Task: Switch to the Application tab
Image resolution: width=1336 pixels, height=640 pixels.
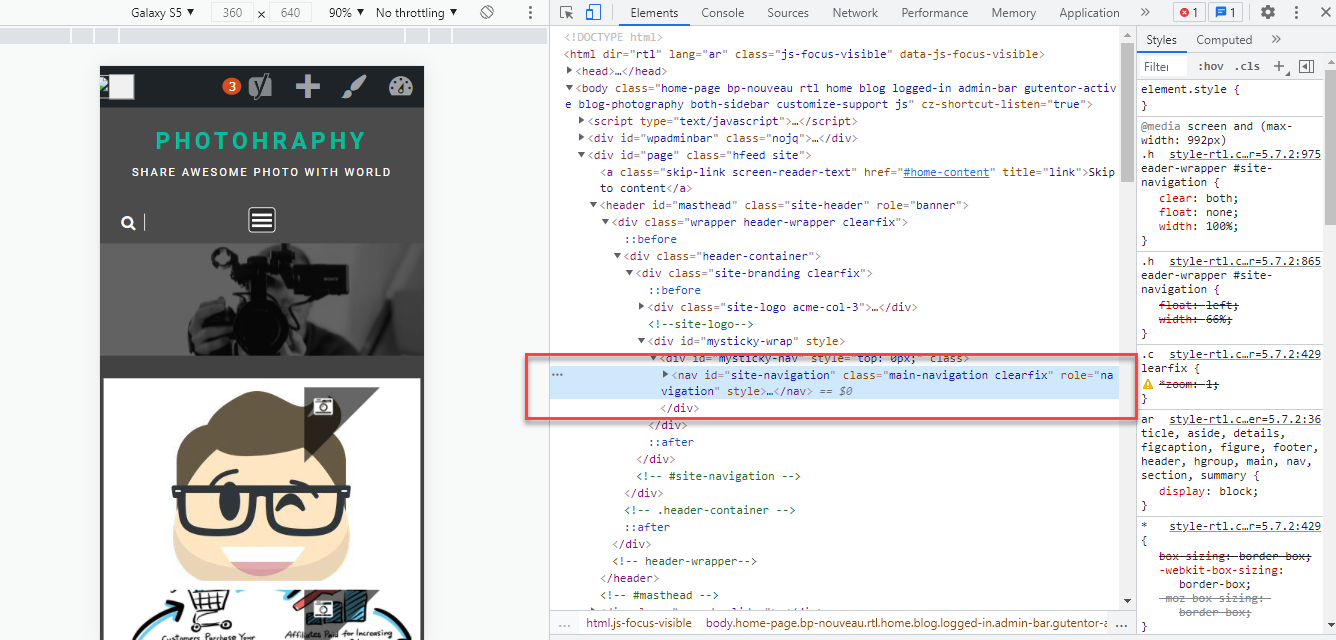Action: pyautogui.click(x=1090, y=13)
